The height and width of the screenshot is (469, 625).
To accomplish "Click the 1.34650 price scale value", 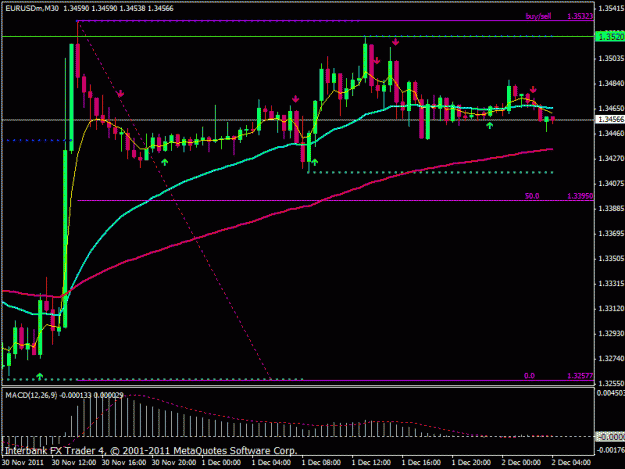I will tap(611, 108).
